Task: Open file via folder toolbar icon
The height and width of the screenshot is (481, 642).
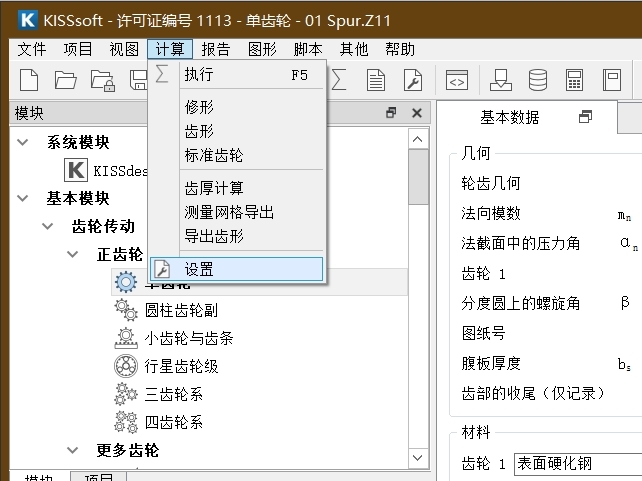Action: (x=66, y=80)
